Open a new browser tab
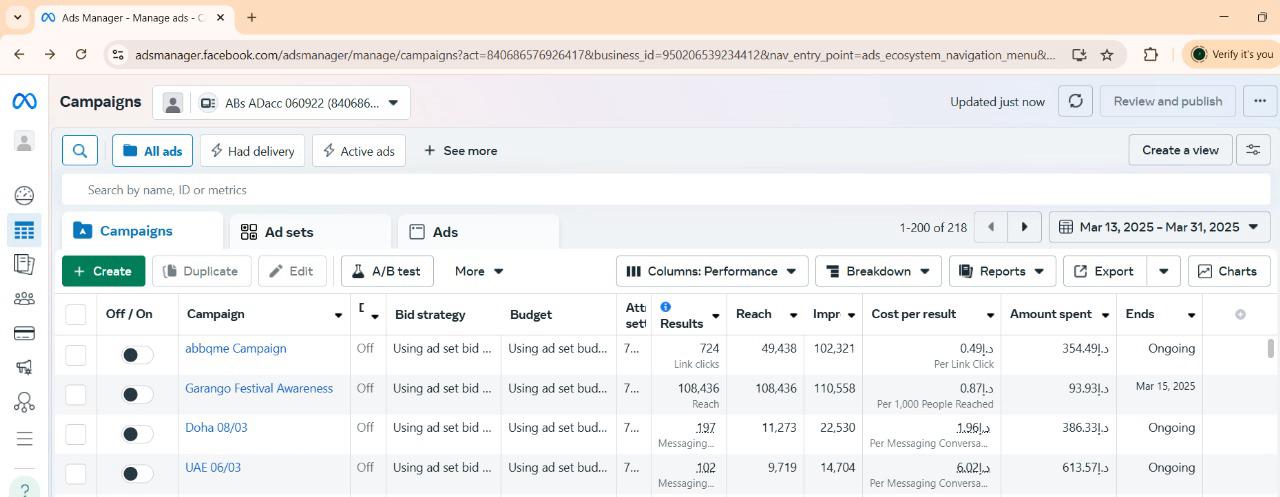 [251, 17]
